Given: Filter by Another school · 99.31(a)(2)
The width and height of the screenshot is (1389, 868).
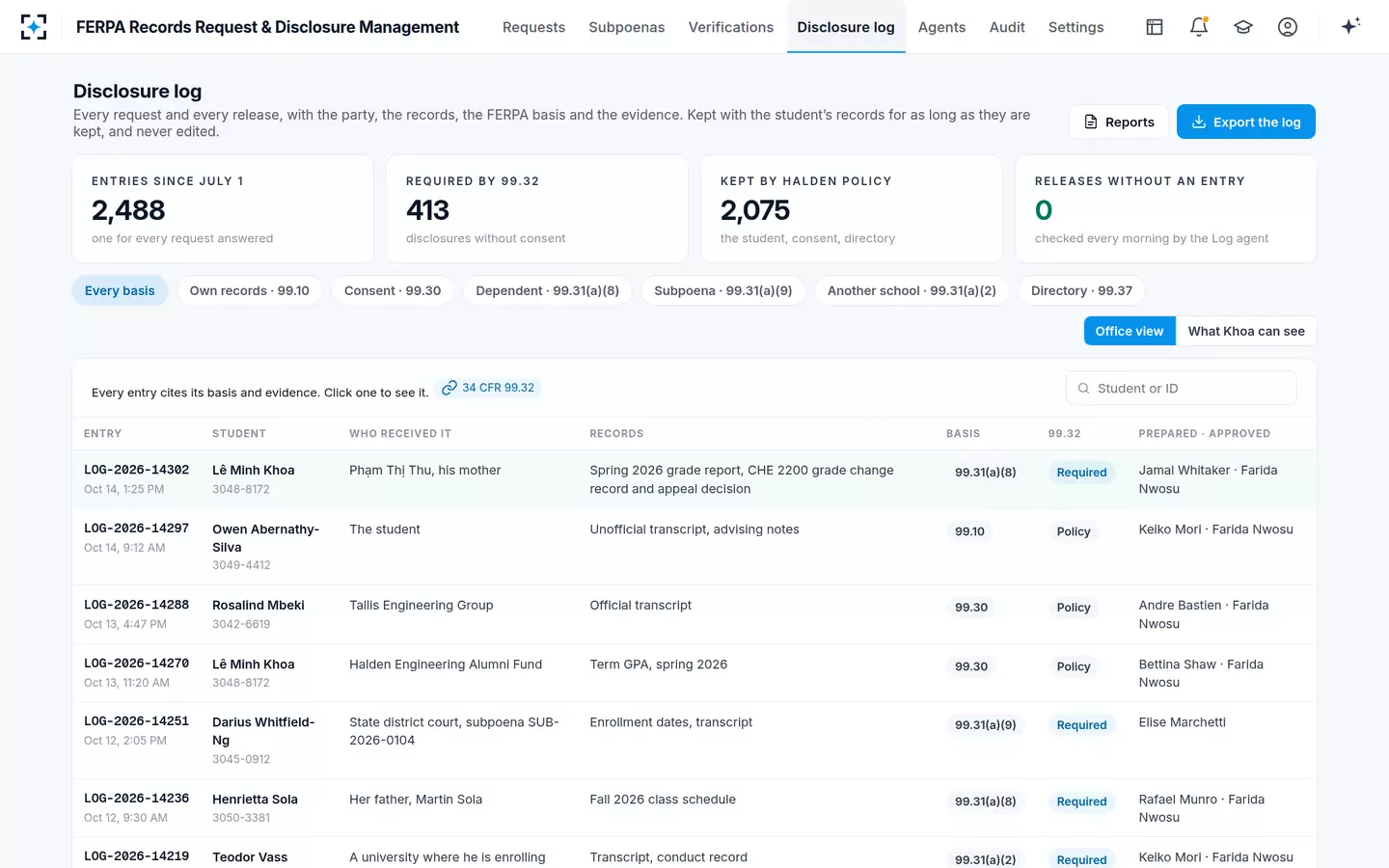Looking at the screenshot, I should coord(912,290).
